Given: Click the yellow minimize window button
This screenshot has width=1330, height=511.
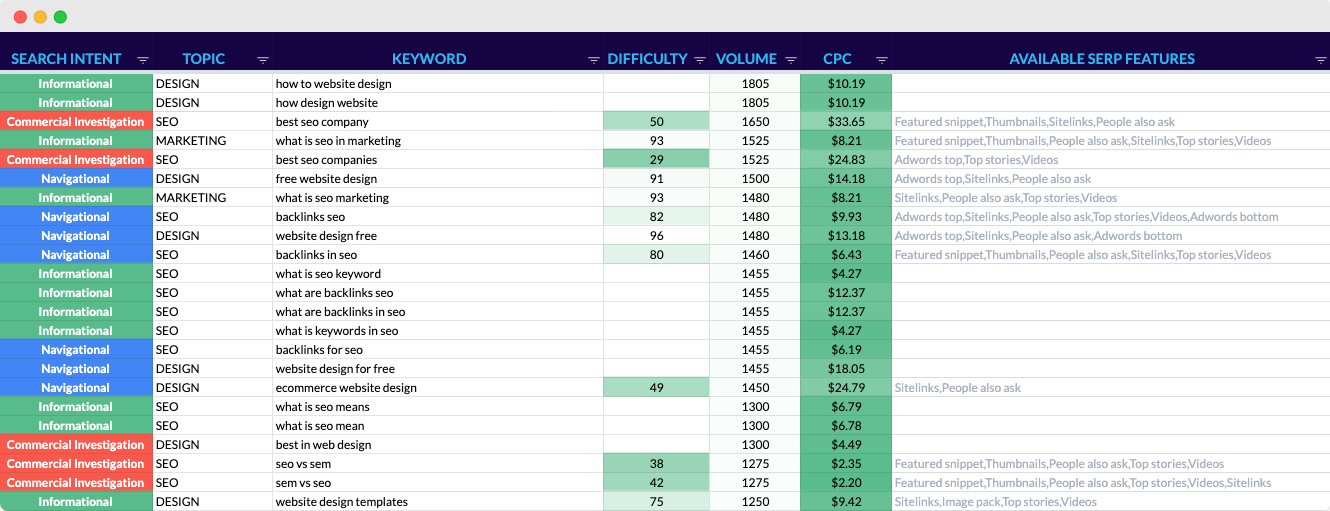Looking at the screenshot, I should (40, 17).
